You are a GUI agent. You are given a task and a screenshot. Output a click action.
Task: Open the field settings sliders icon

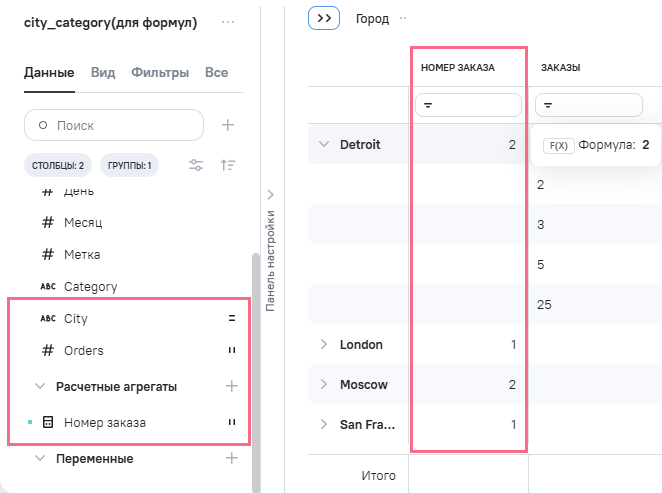tap(197, 165)
